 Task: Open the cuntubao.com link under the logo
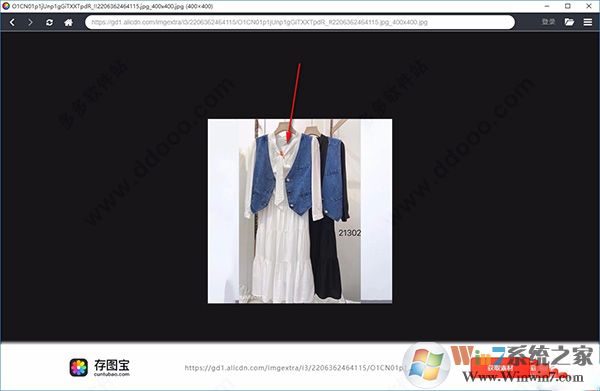(x=112, y=374)
